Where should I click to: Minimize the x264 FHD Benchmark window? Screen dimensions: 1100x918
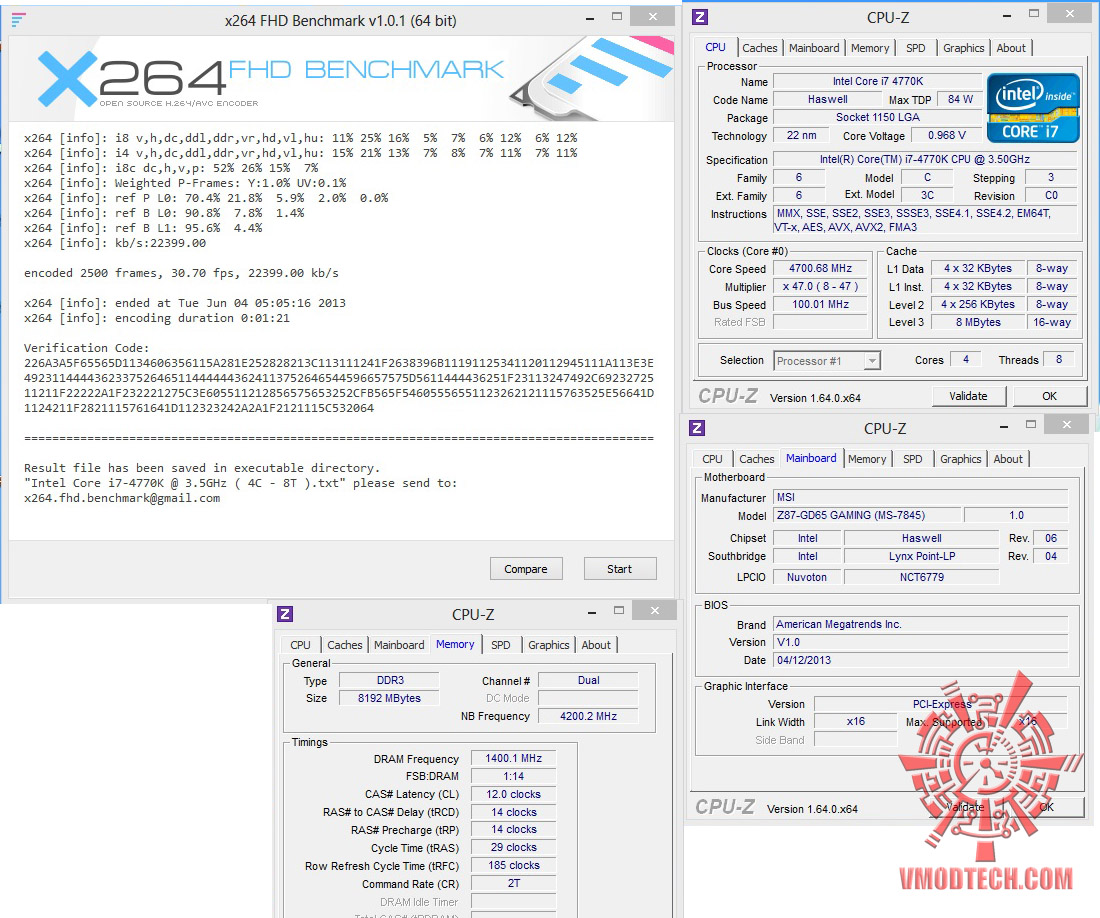(x=590, y=18)
